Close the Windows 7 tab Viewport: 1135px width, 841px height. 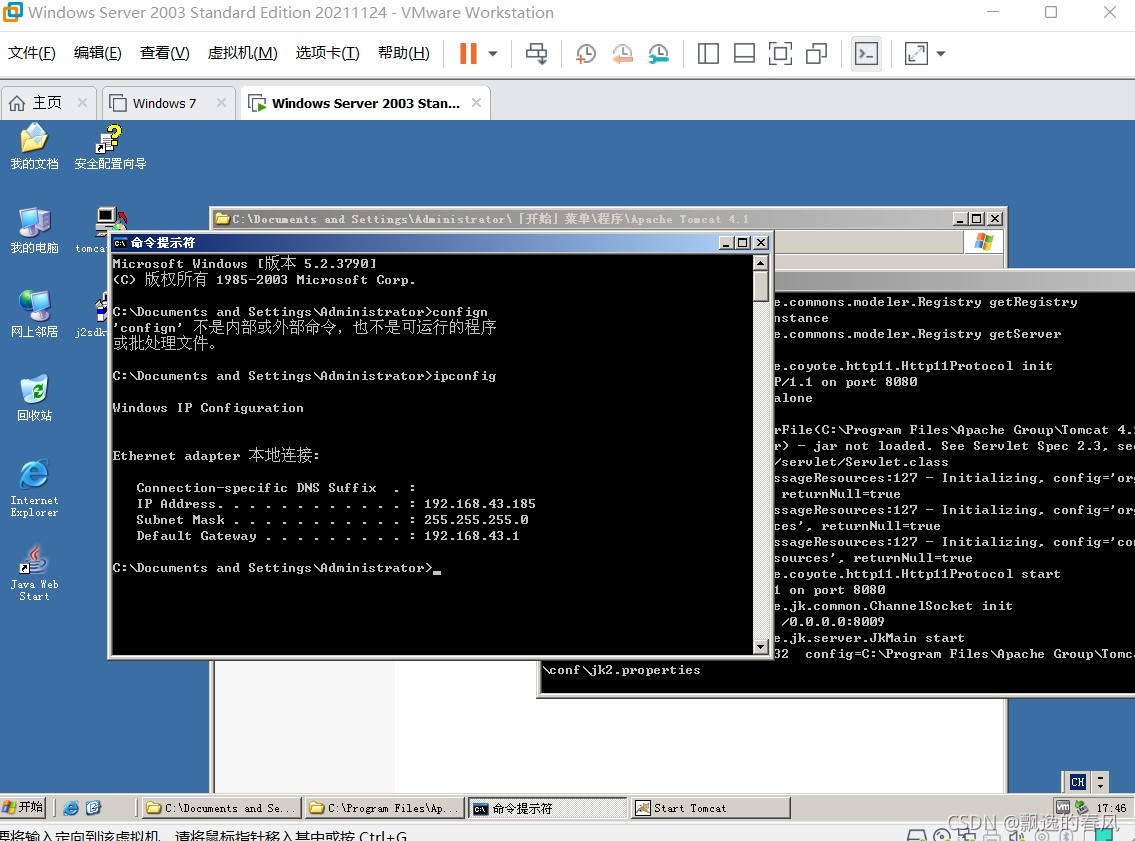(221, 103)
